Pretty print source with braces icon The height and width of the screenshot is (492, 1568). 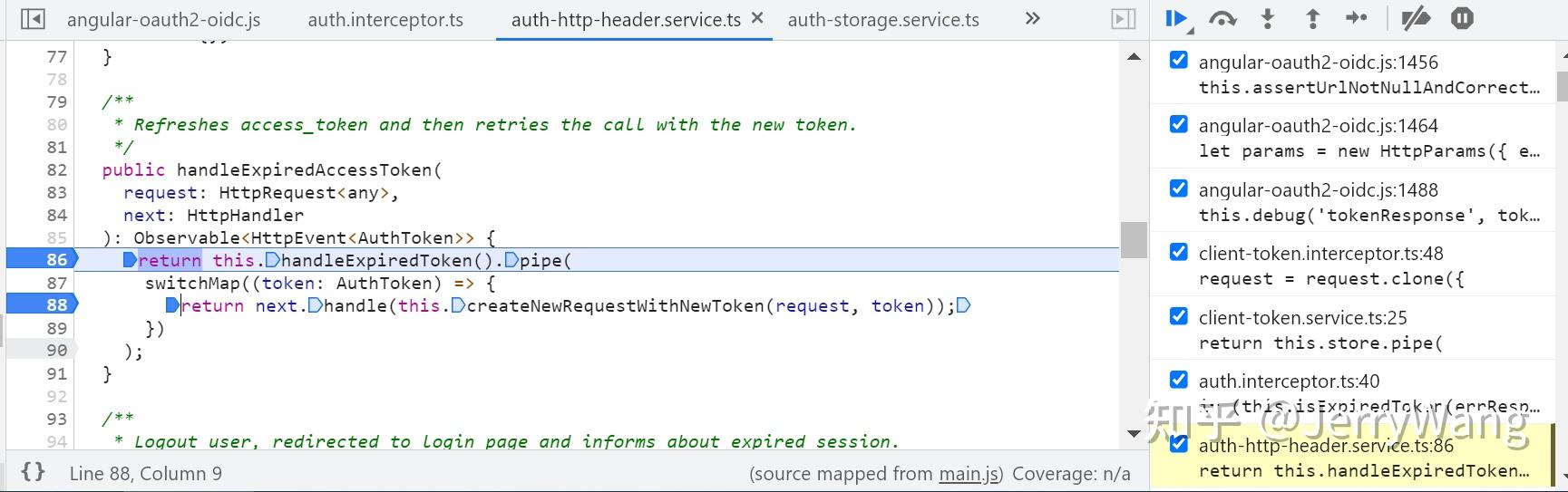pyautogui.click(x=34, y=472)
